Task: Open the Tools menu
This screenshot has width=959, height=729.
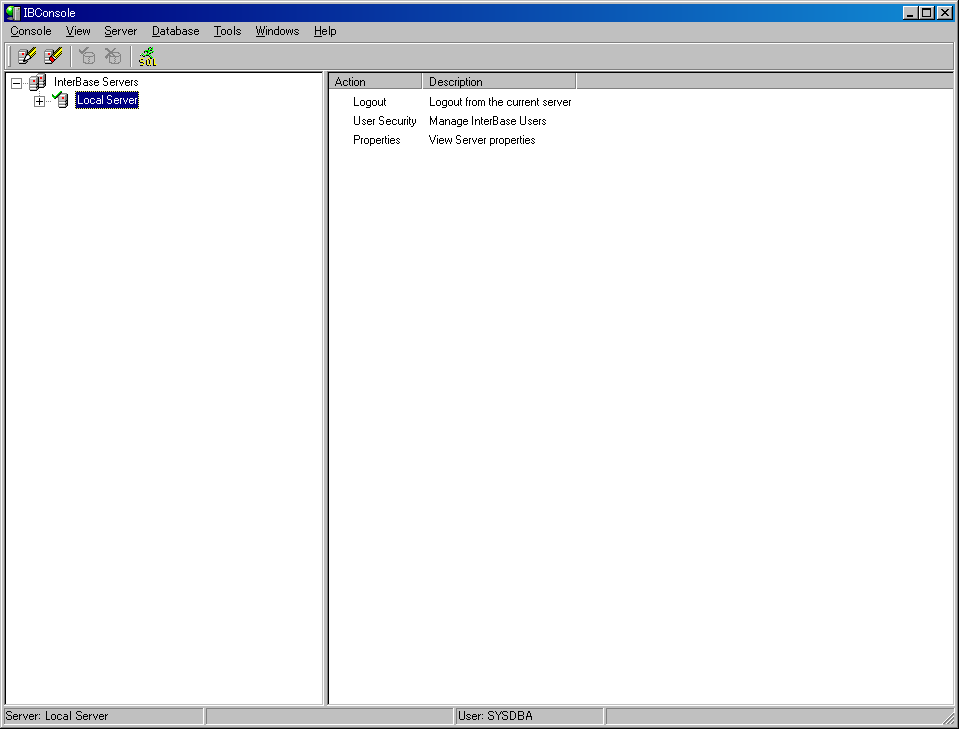Action: [227, 31]
